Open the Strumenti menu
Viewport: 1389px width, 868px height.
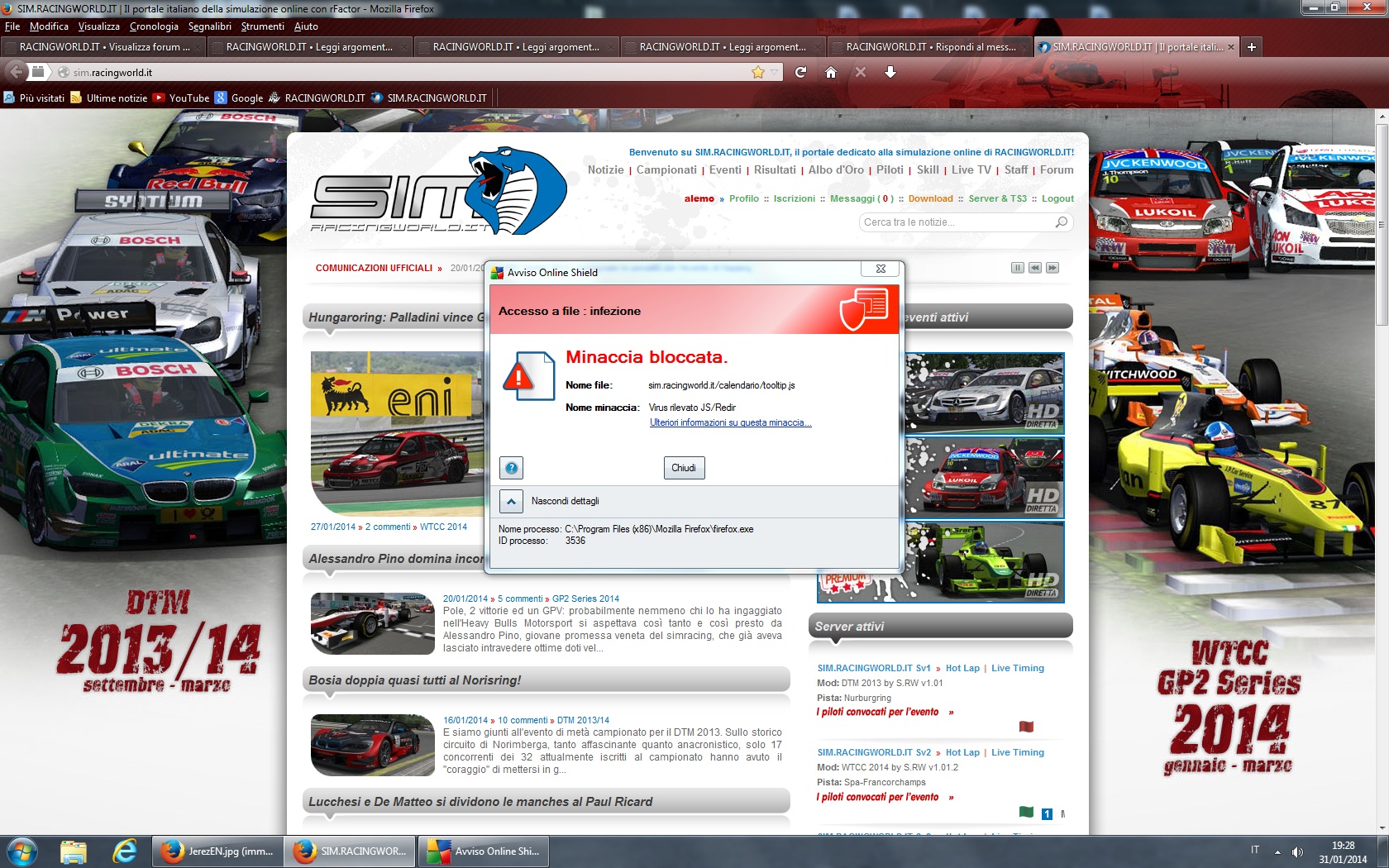coord(262,26)
